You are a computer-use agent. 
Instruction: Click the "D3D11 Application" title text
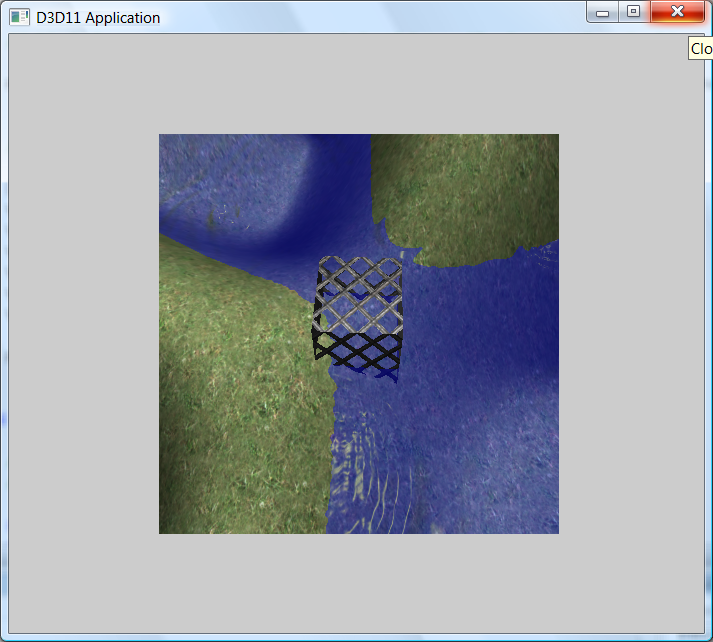(98, 18)
